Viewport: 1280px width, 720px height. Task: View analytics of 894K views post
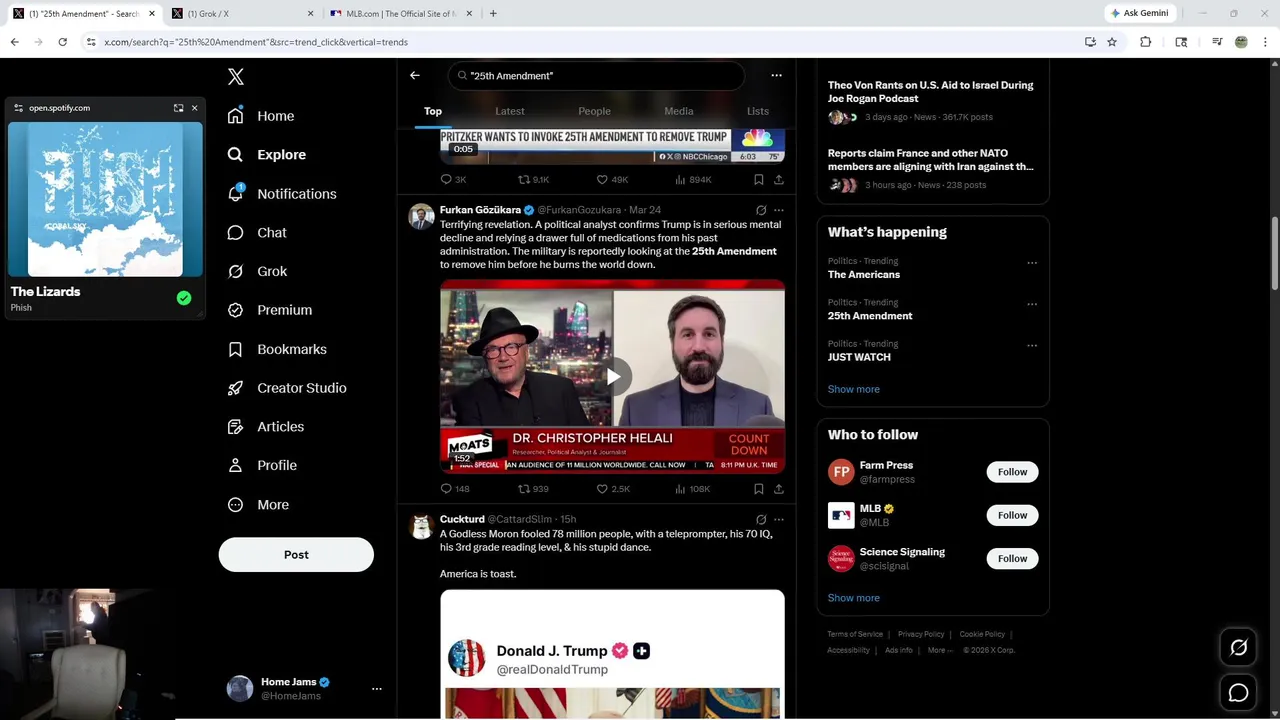693,180
